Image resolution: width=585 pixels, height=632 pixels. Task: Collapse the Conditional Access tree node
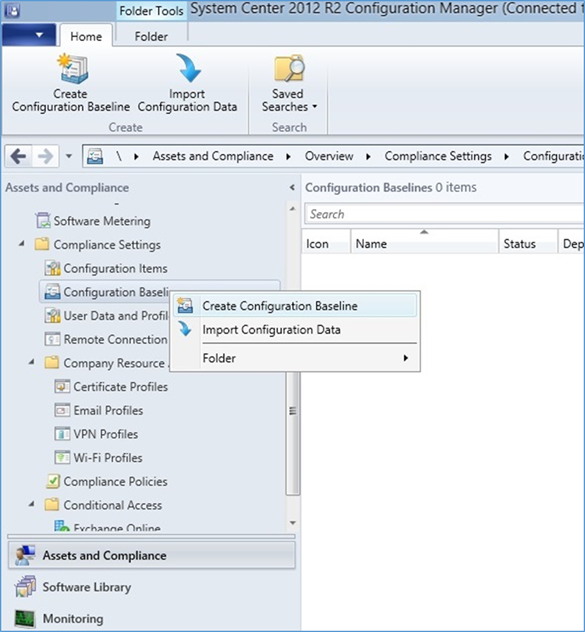click(32, 504)
